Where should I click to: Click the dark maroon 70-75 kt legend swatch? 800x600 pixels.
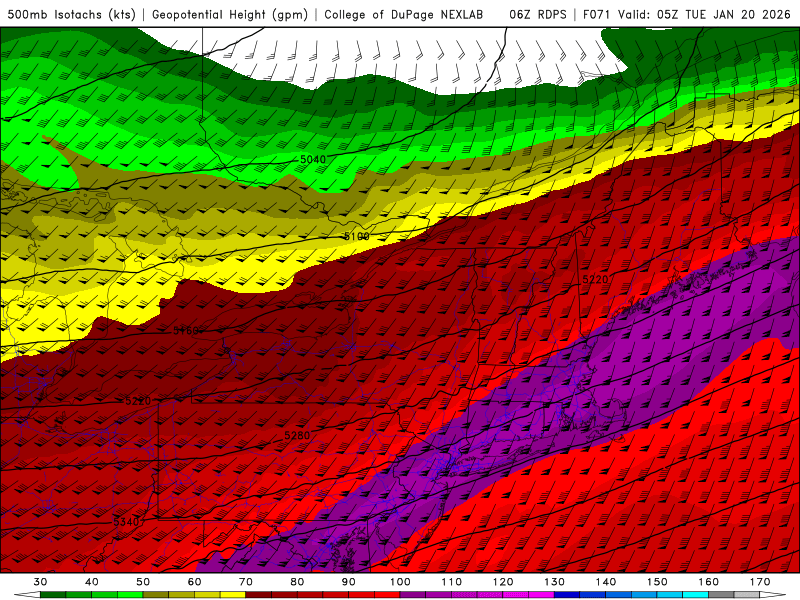[259, 595]
